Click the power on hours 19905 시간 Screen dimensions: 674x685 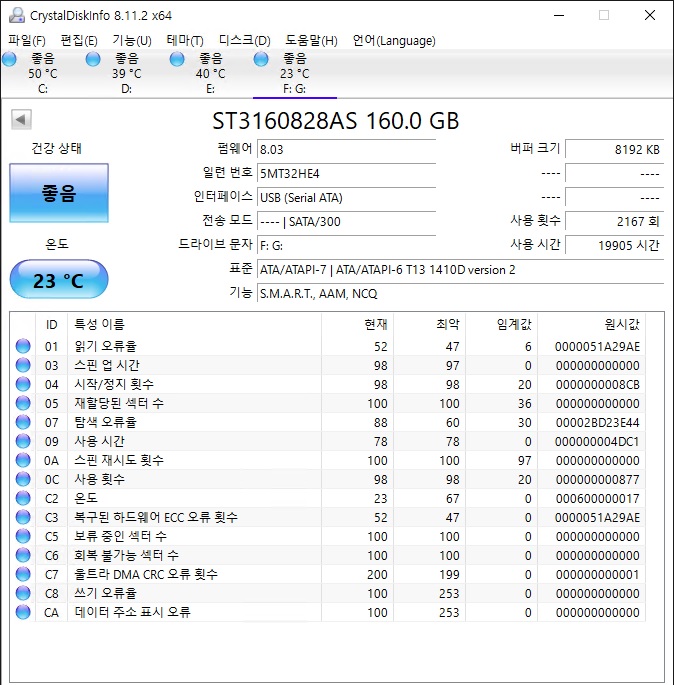click(x=615, y=246)
